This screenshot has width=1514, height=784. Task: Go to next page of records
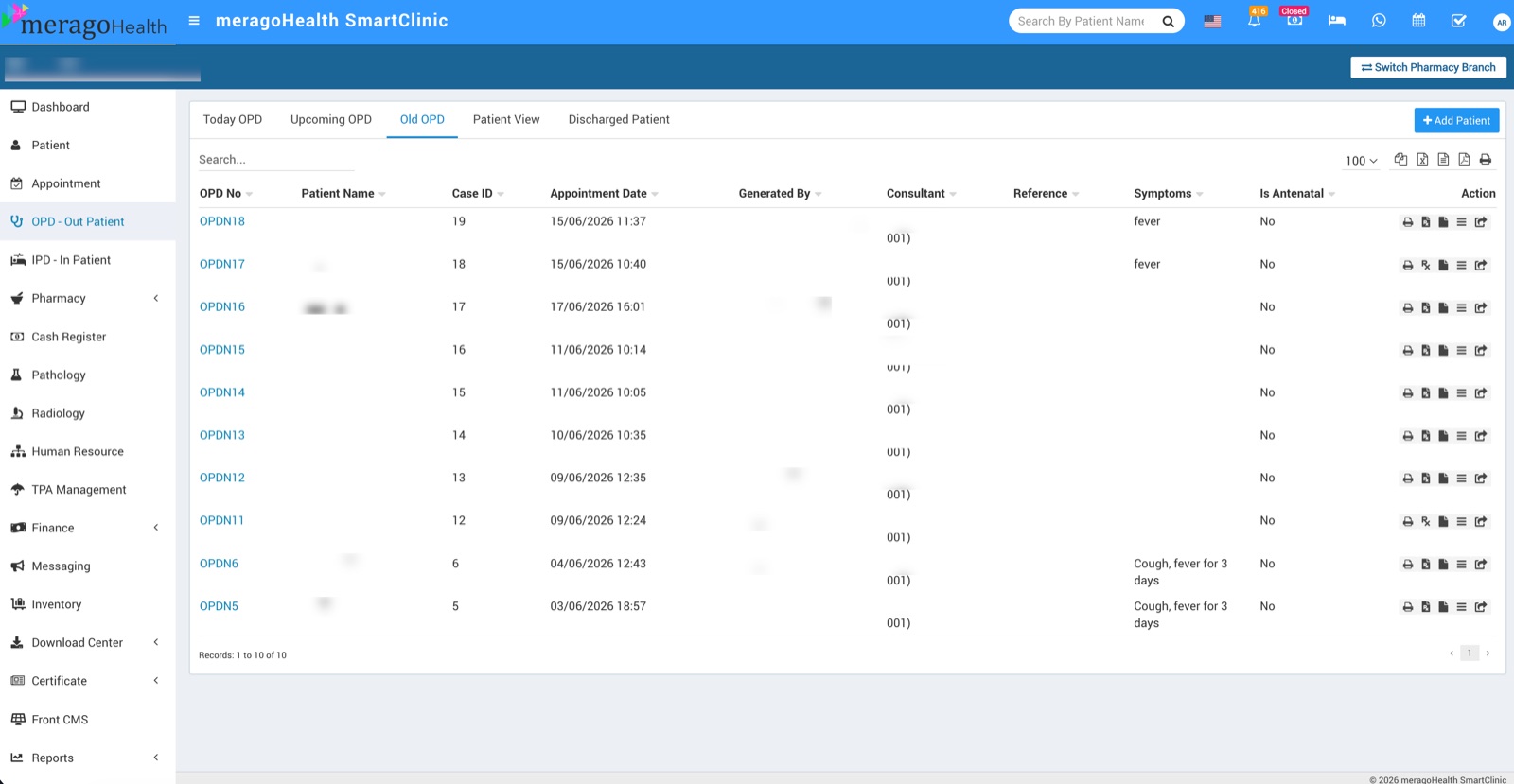click(x=1488, y=653)
